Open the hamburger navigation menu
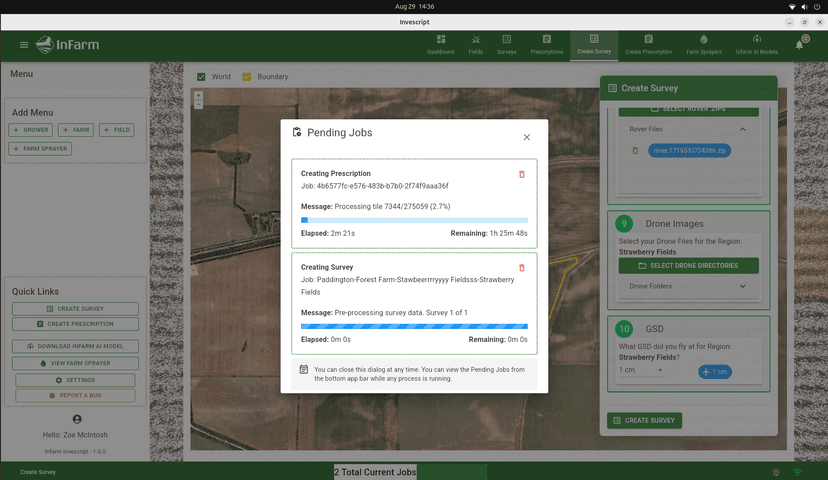The width and height of the screenshot is (828, 480). tap(24, 45)
